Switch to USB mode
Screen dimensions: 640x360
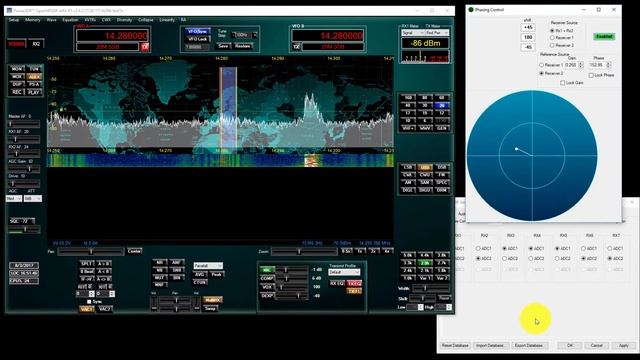[x=425, y=167]
